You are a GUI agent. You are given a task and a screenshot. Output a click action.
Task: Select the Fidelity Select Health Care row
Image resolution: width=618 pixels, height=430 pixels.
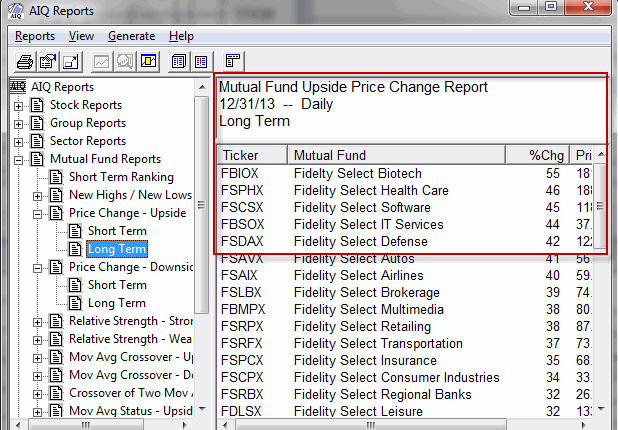click(x=405, y=190)
